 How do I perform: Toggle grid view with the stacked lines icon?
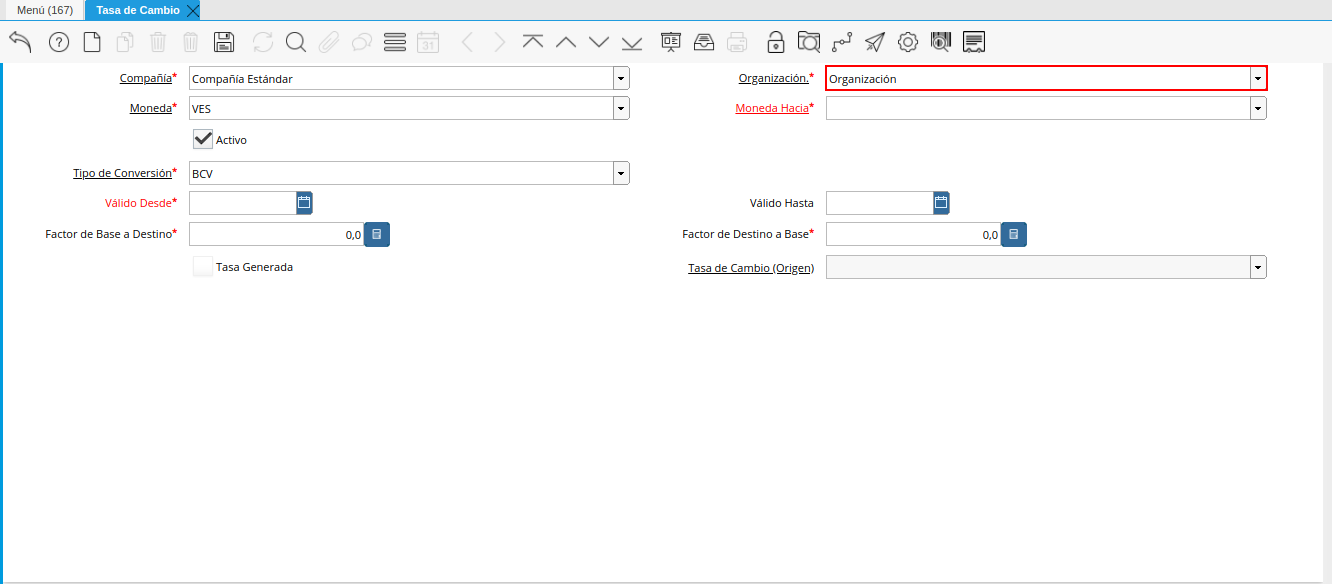pyautogui.click(x=395, y=42)
